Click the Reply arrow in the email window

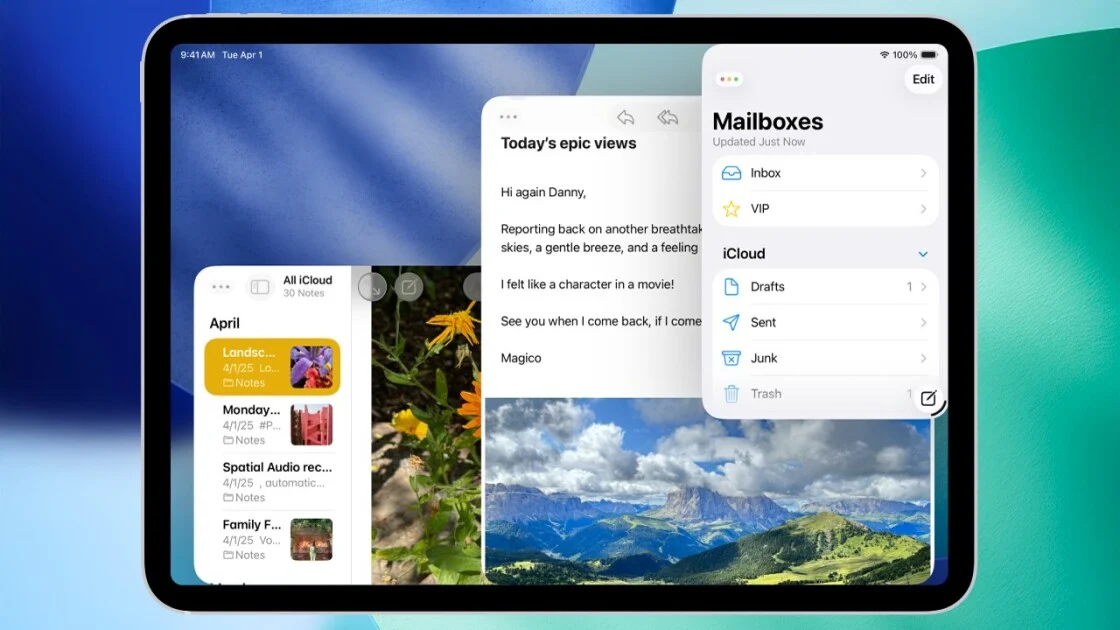tap(626, 118)
